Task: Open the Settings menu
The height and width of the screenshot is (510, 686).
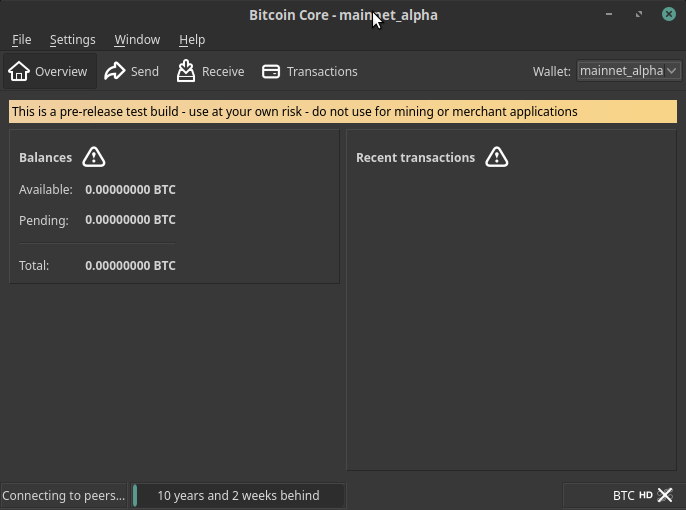Action: [73, 40]
